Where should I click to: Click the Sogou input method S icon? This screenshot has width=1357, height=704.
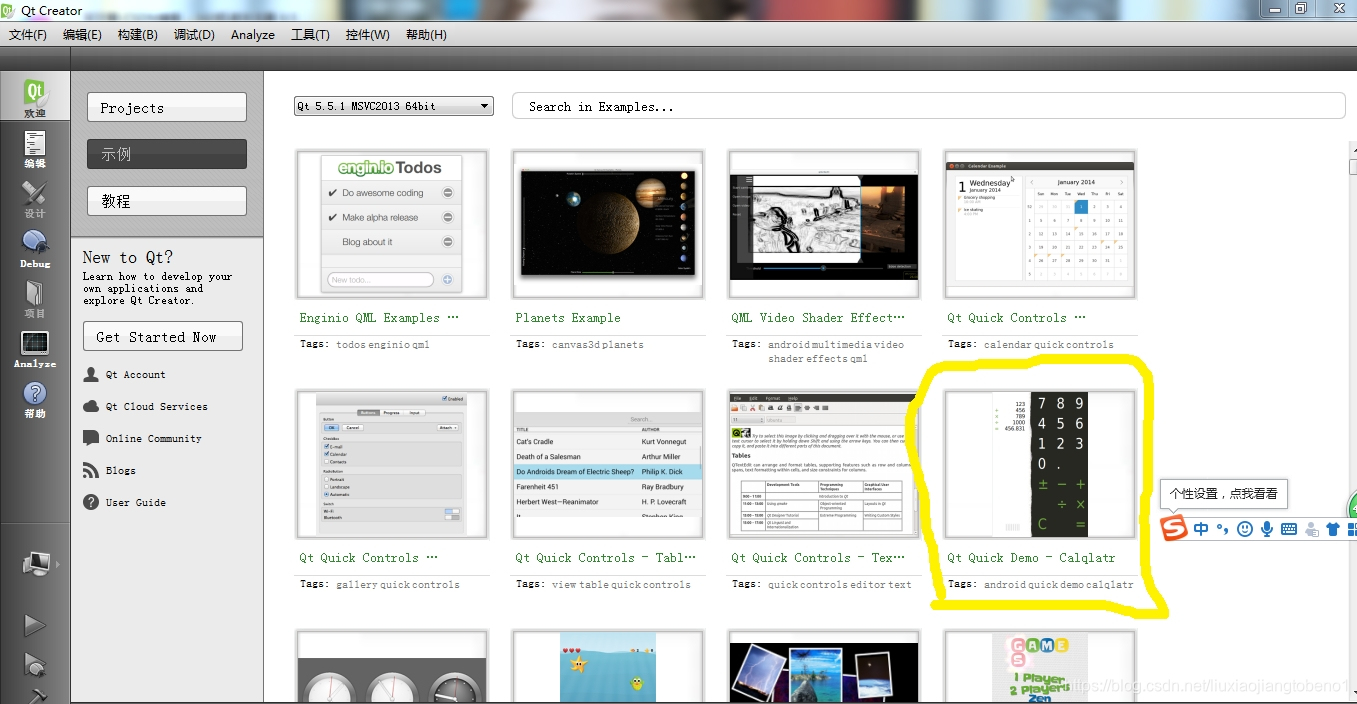pos(1174,527)
